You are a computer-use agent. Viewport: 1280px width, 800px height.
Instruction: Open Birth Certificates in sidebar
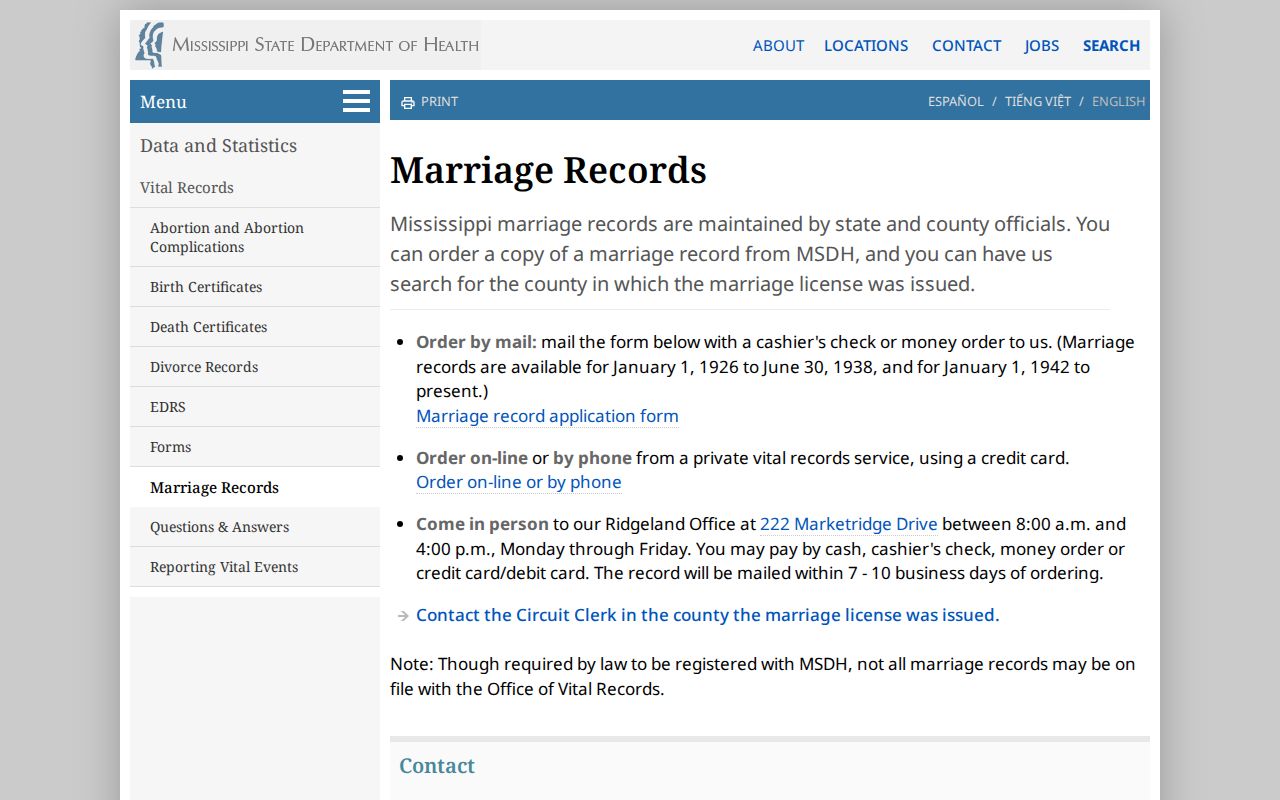pos(255,287)
